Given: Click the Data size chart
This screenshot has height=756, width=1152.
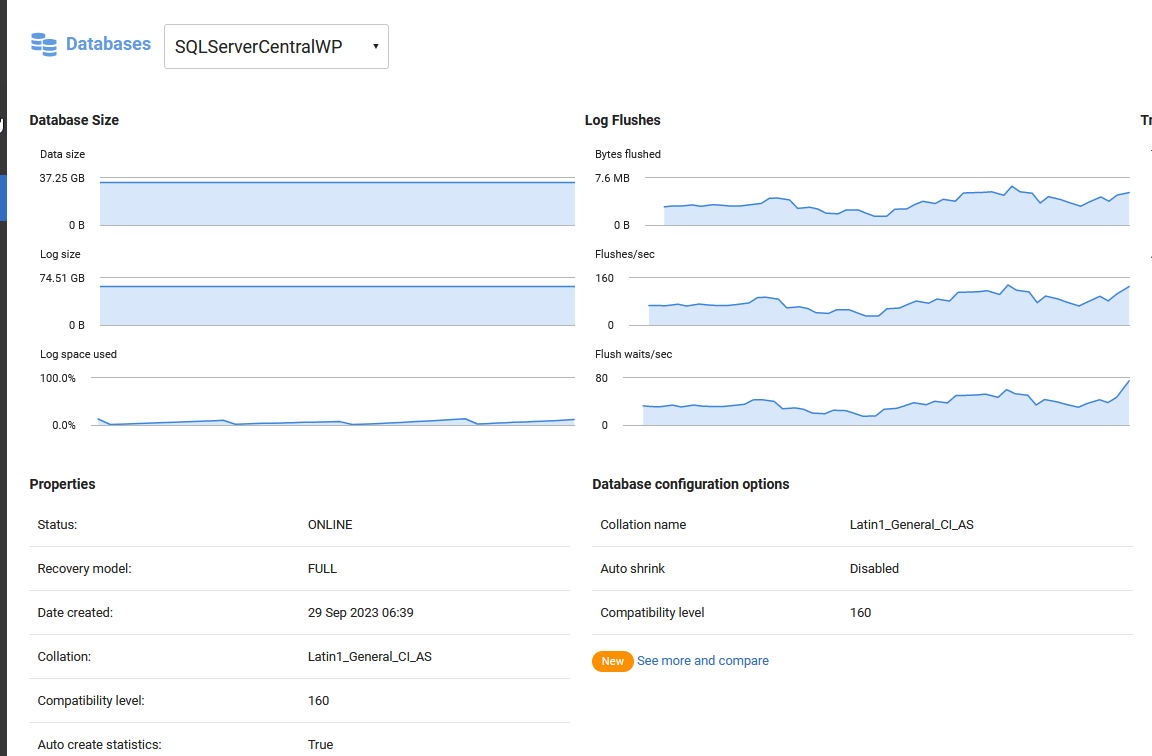Looking at the screenshot, I should [x=337, y=202].
